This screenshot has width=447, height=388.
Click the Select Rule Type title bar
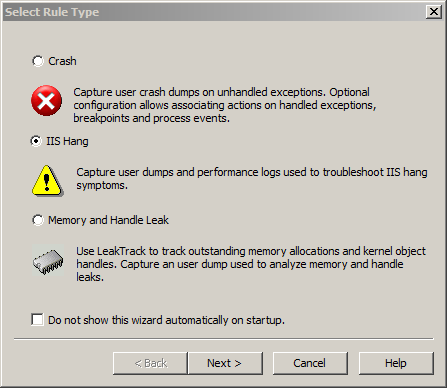tap(213, 12)
